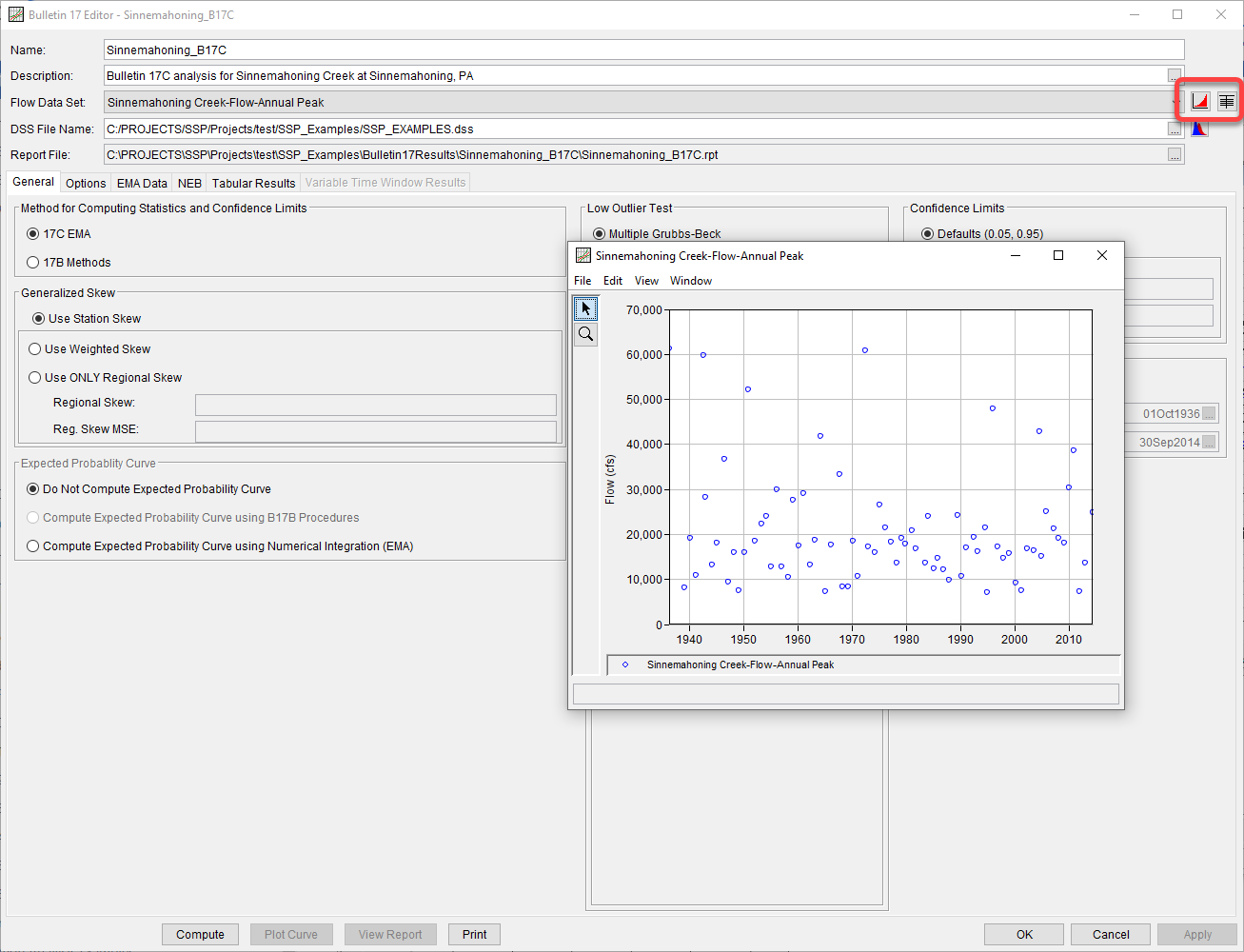The image size is (1244, 952).
Task: Switch to Options tab
Action: (x=86, y=183)
